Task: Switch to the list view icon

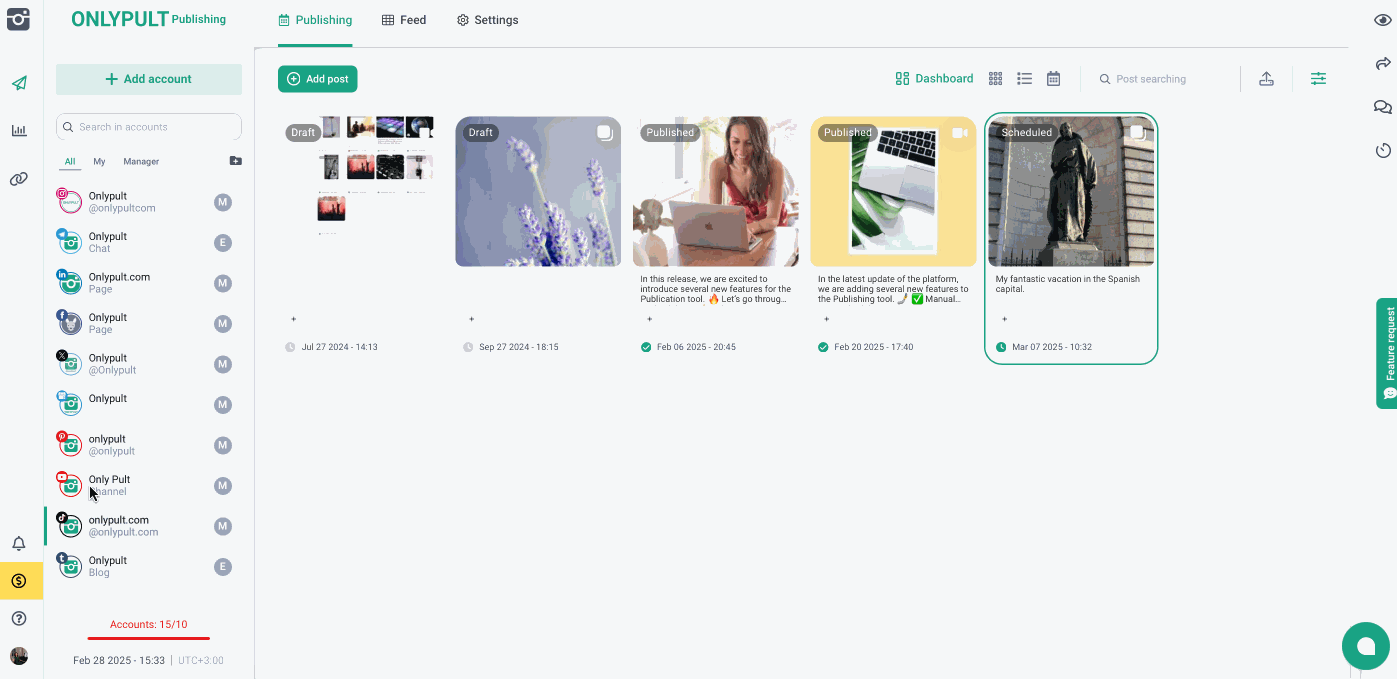Action: click(1024, 79)
